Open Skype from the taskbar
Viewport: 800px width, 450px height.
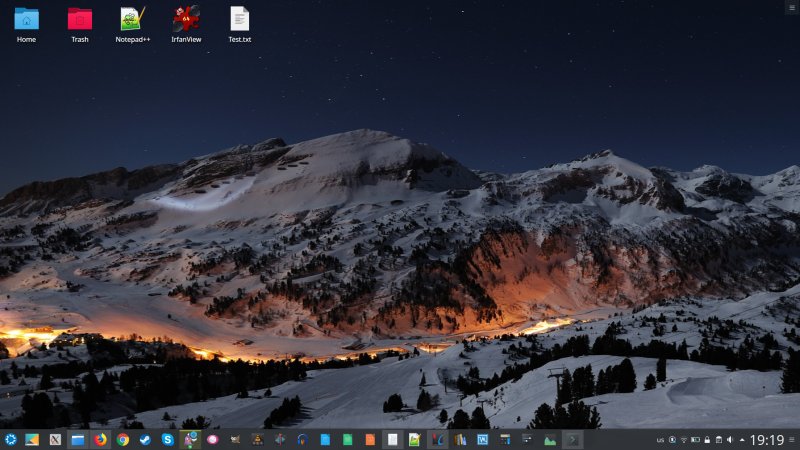(x=167, y=439)
